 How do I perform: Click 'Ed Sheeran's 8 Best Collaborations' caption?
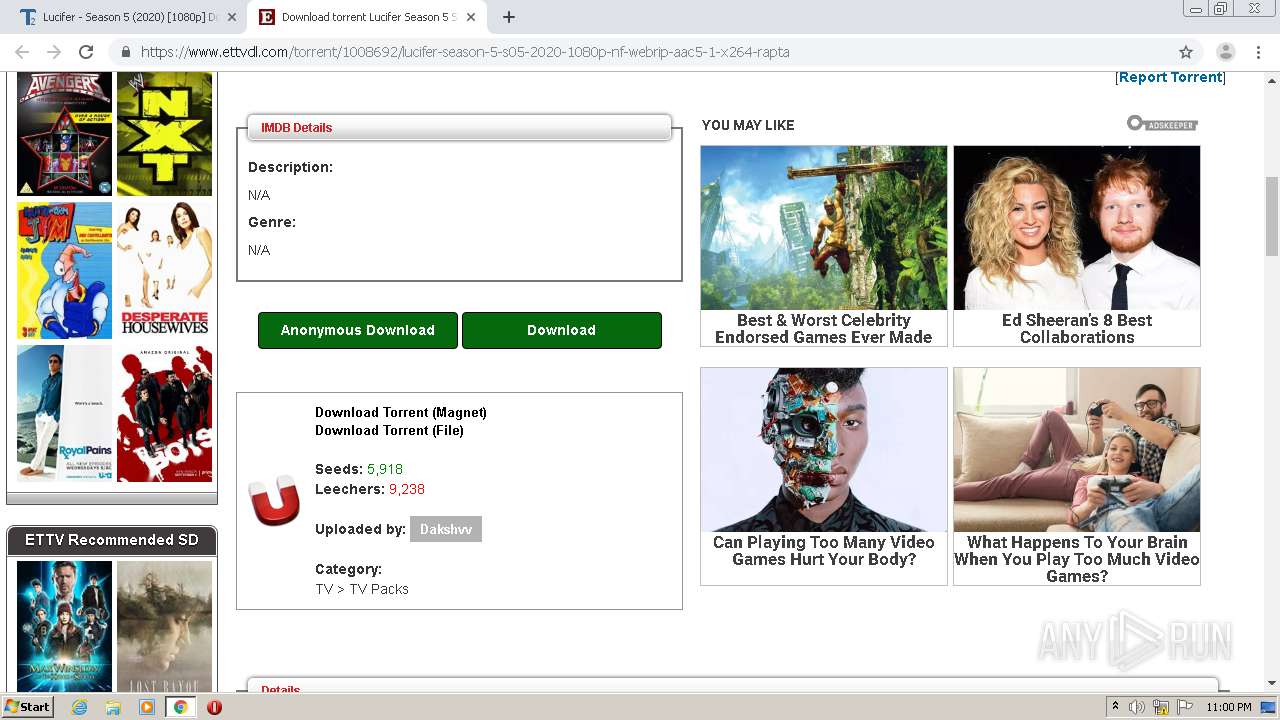(x=1077, y=328)
